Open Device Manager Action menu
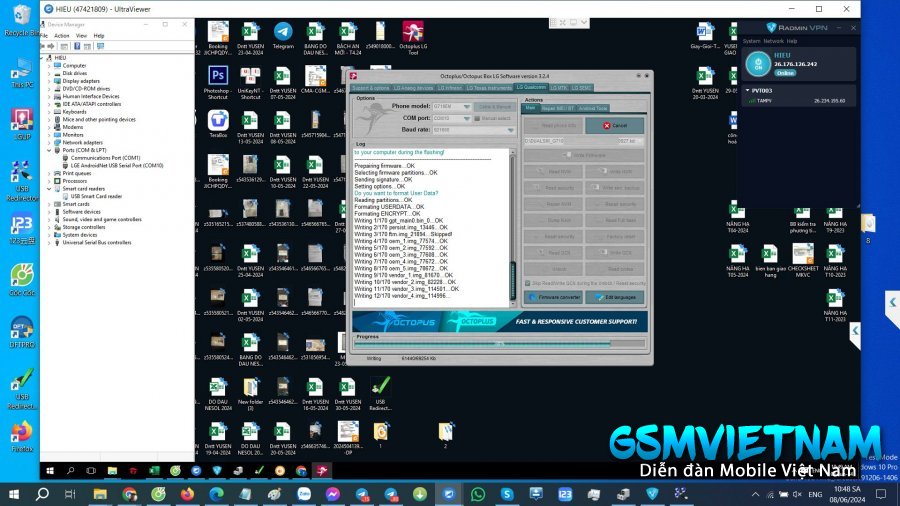The height and width of the screenshot is (506, 900). click(x=61, y=36)
